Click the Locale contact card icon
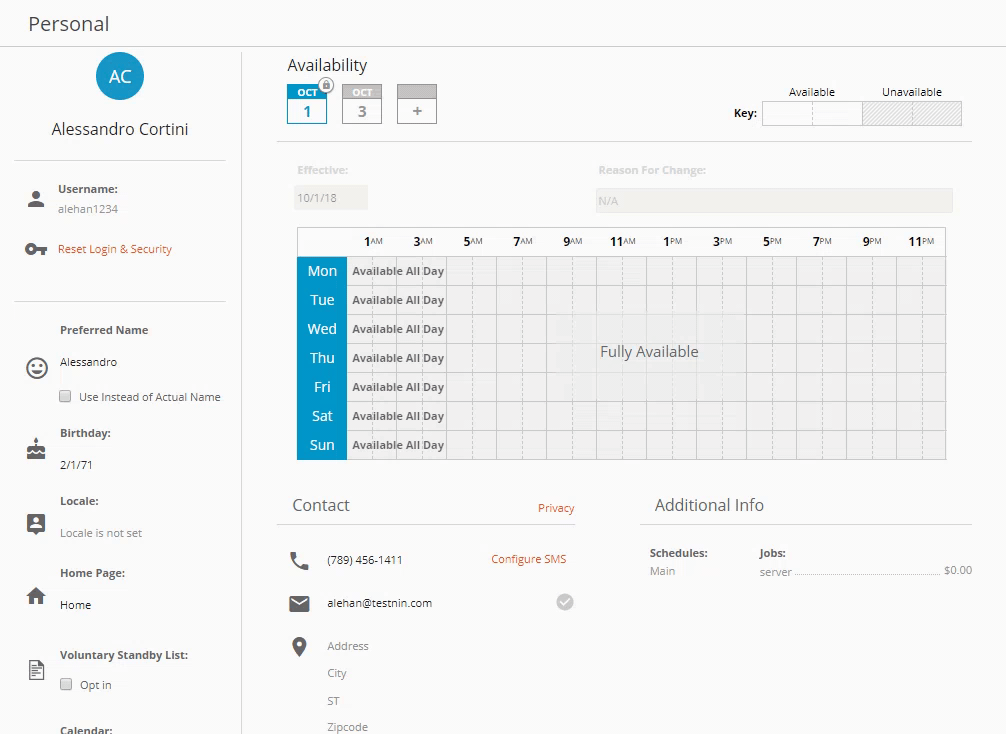This screenshot has width=1006, height=734. (36, 524)
